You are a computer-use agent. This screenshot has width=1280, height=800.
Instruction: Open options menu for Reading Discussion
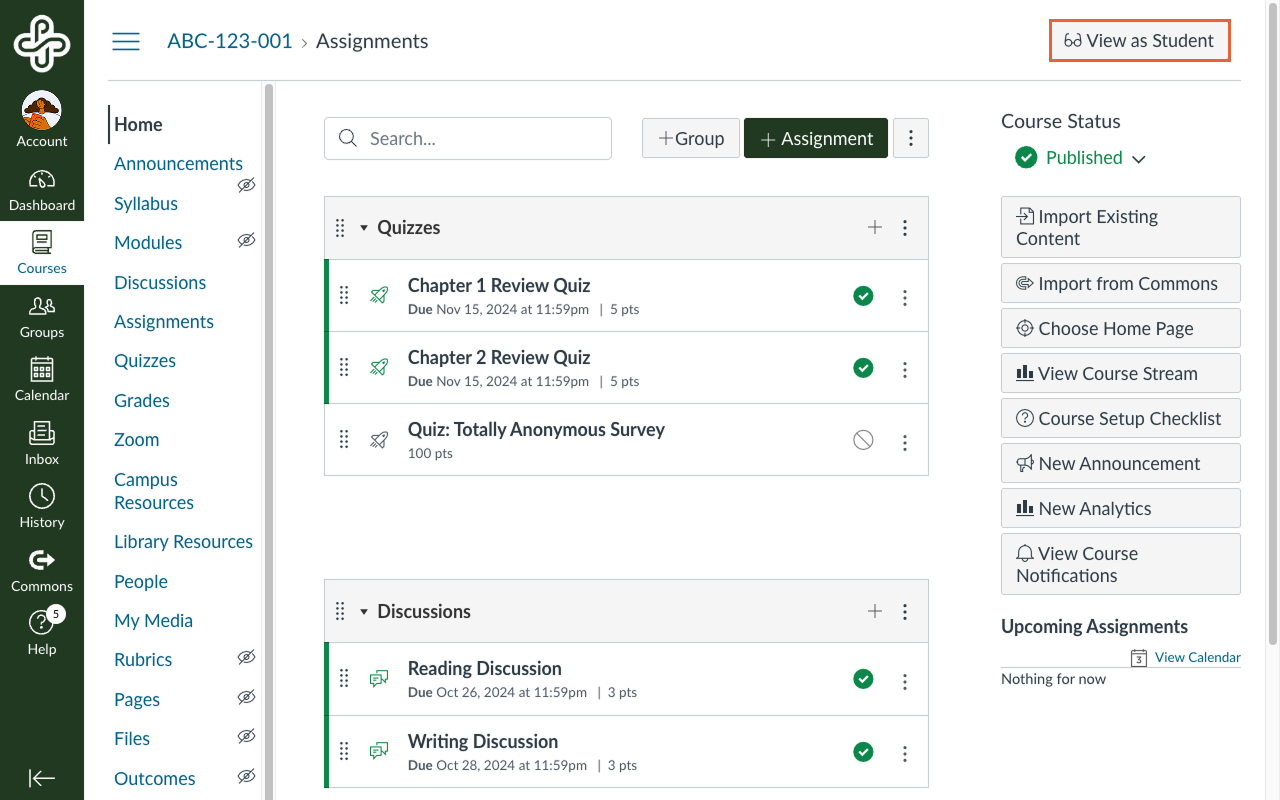pos(905,681)
